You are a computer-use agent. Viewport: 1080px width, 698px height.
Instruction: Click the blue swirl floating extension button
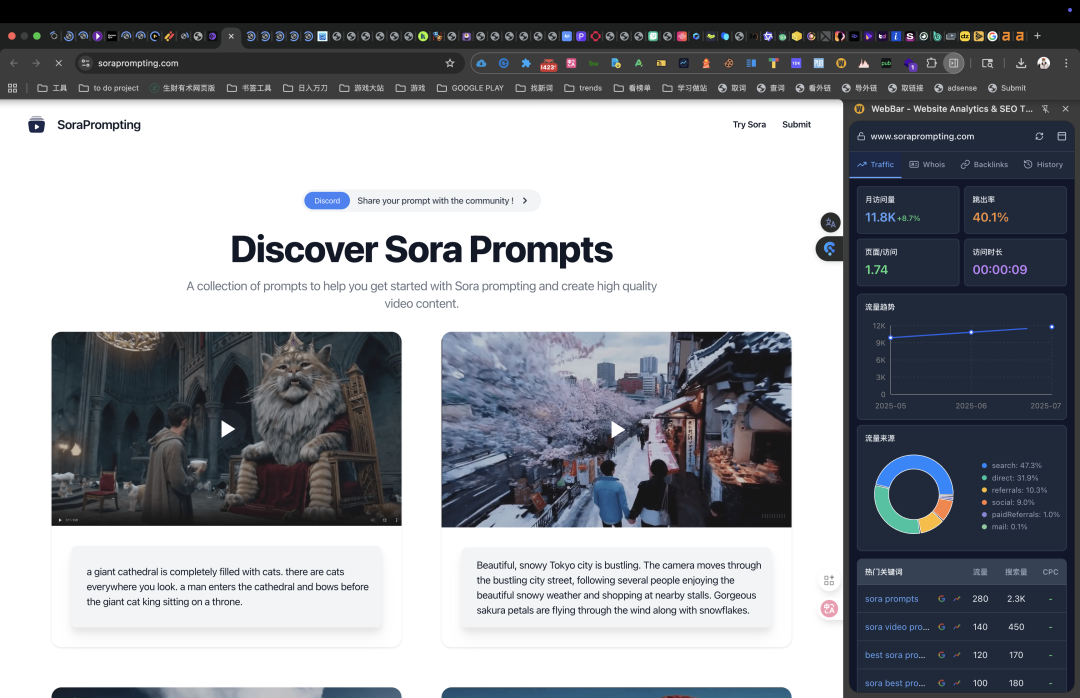(829, 249)
